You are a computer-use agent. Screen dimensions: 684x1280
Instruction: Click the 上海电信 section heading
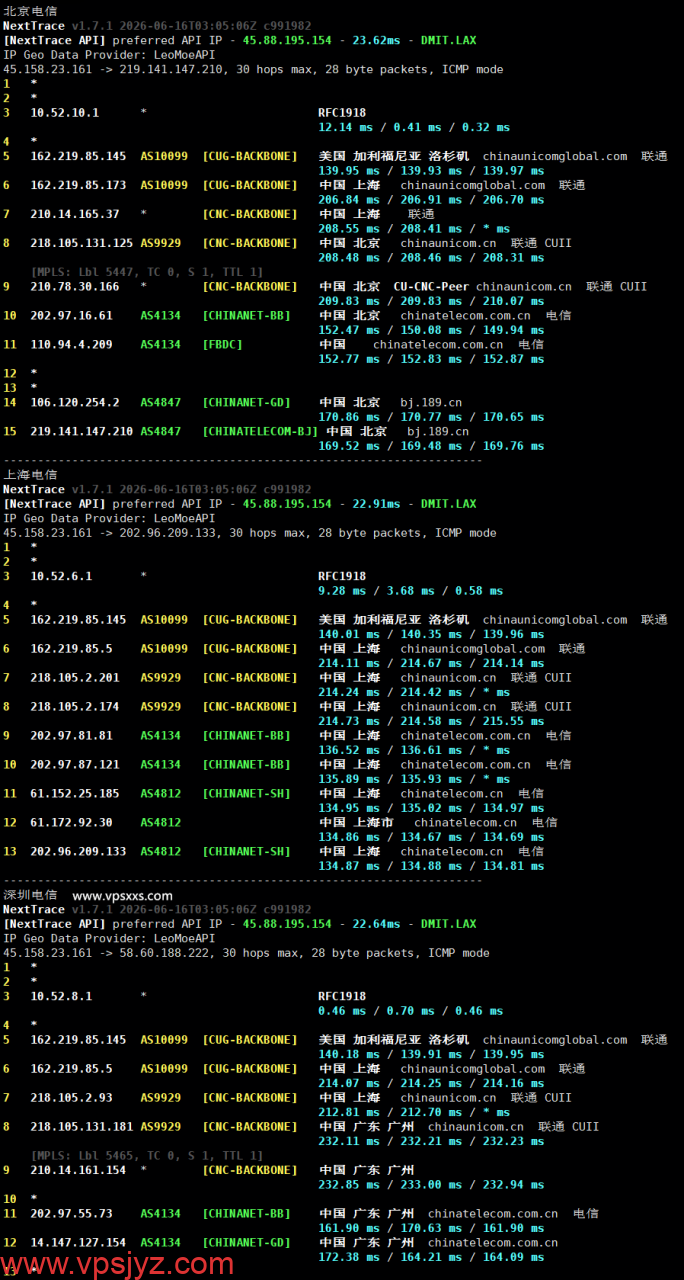click(x=30, y=475)
